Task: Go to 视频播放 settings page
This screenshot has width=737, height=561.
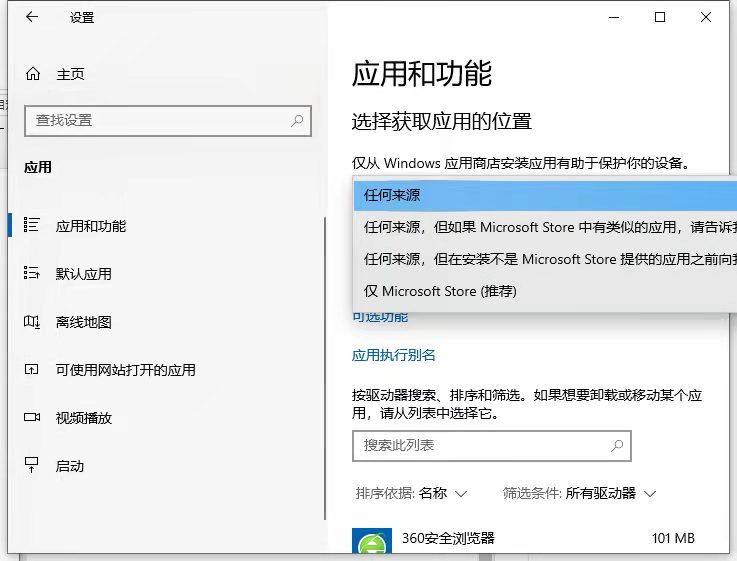Action: point(83,418)
